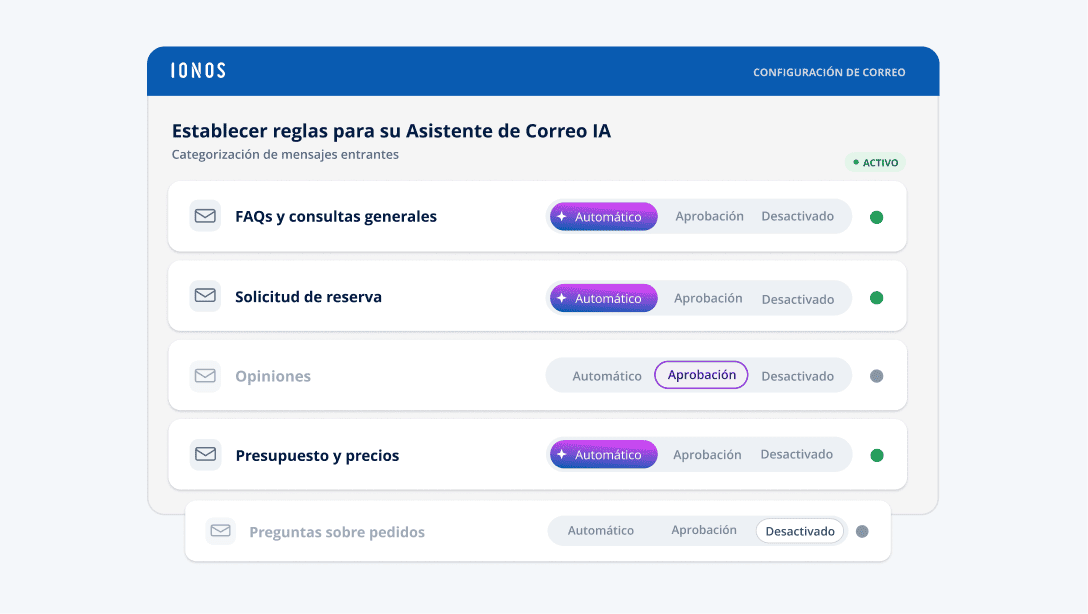Click the Opiniones category label

273,376
